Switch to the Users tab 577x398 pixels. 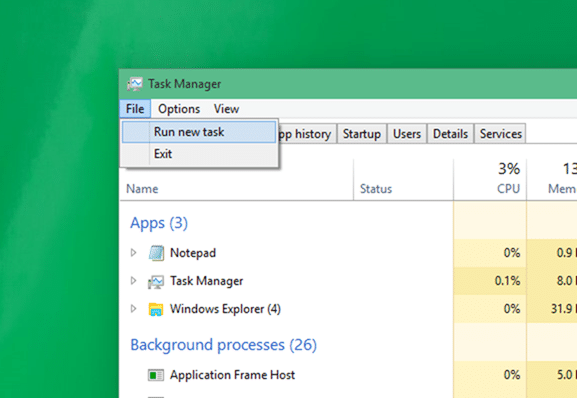[x=407, y=134]
